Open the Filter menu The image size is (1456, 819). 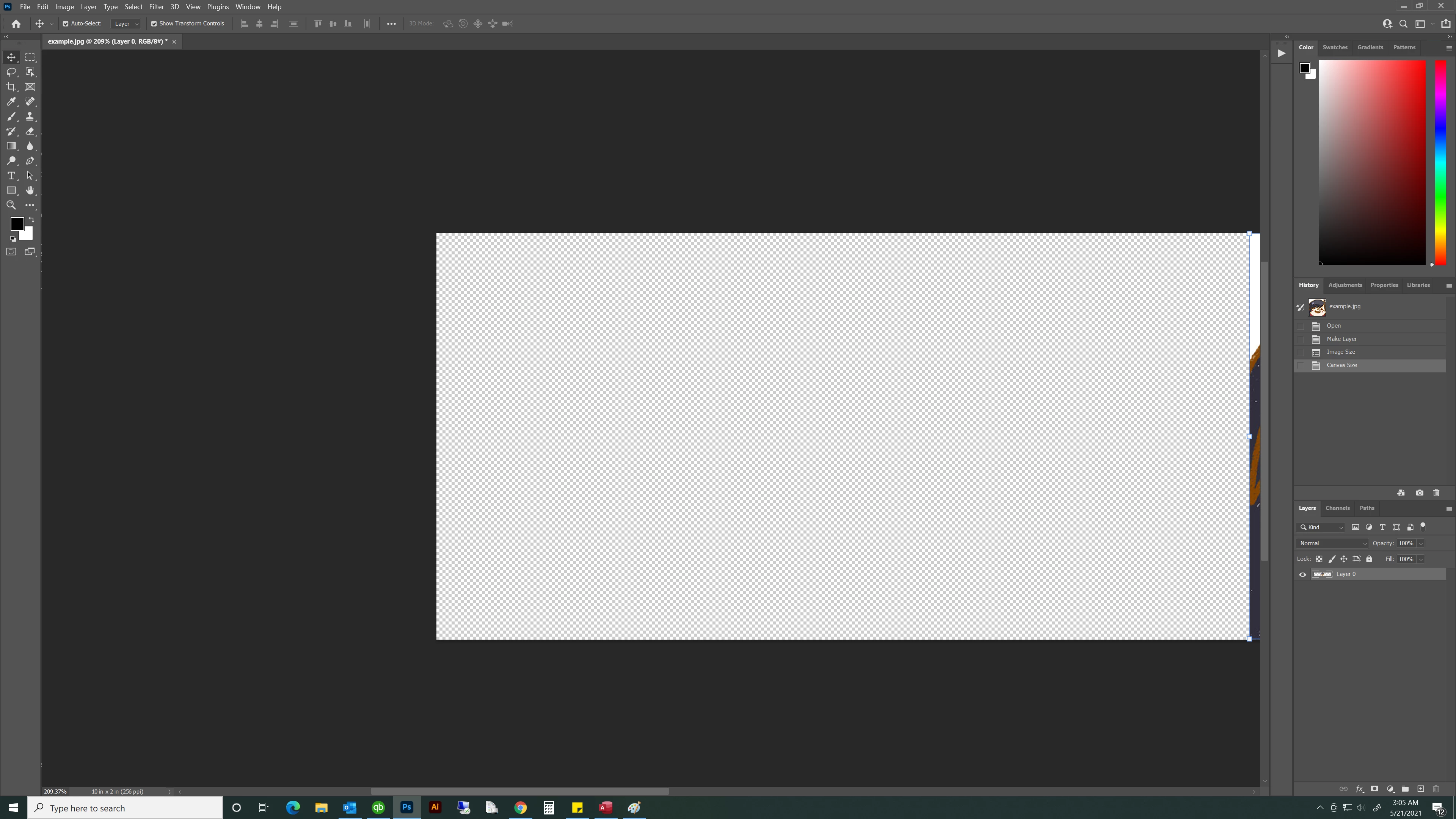tap(156, 7)
